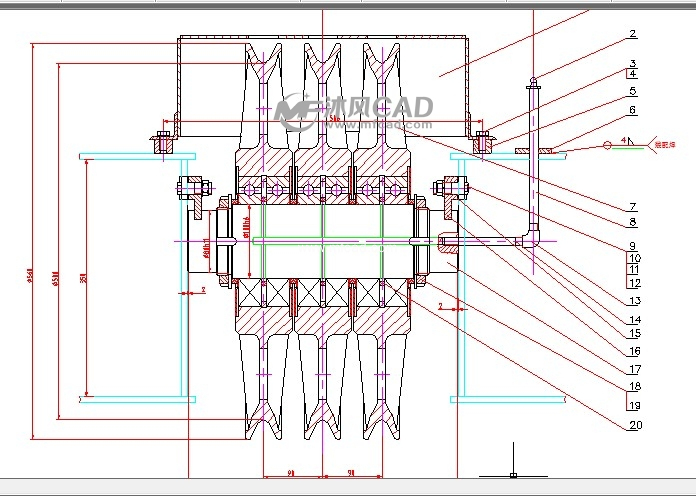Click the UCS origin marker at bottom

click(513, 474)
